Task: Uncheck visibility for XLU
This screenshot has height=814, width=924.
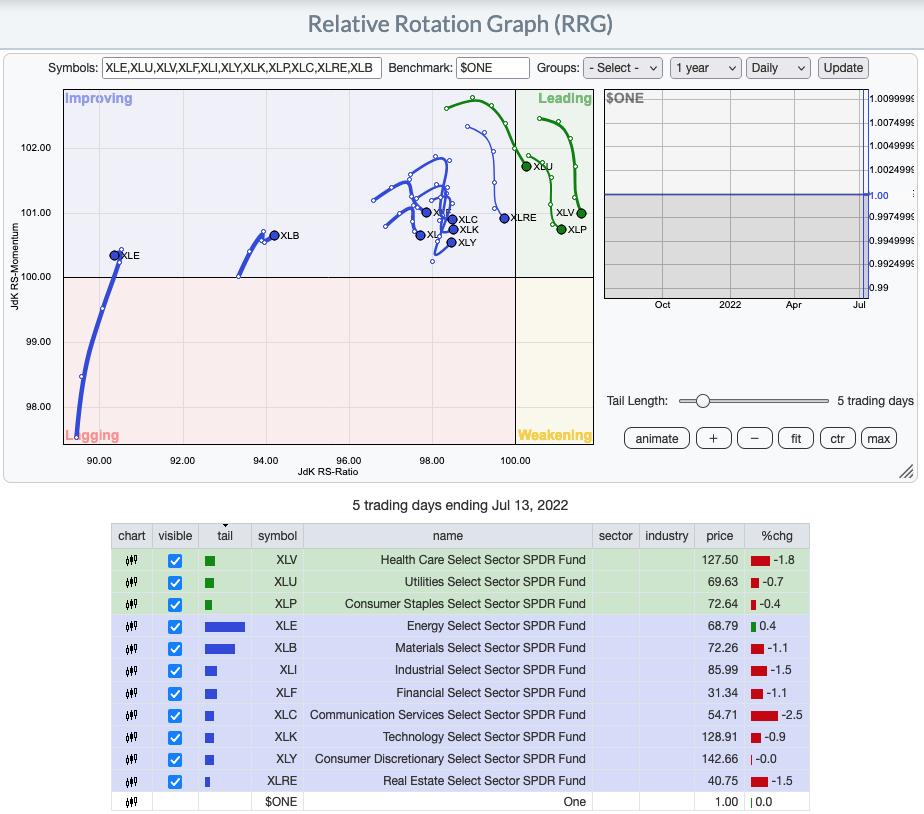Action: [x=175, y=582]
